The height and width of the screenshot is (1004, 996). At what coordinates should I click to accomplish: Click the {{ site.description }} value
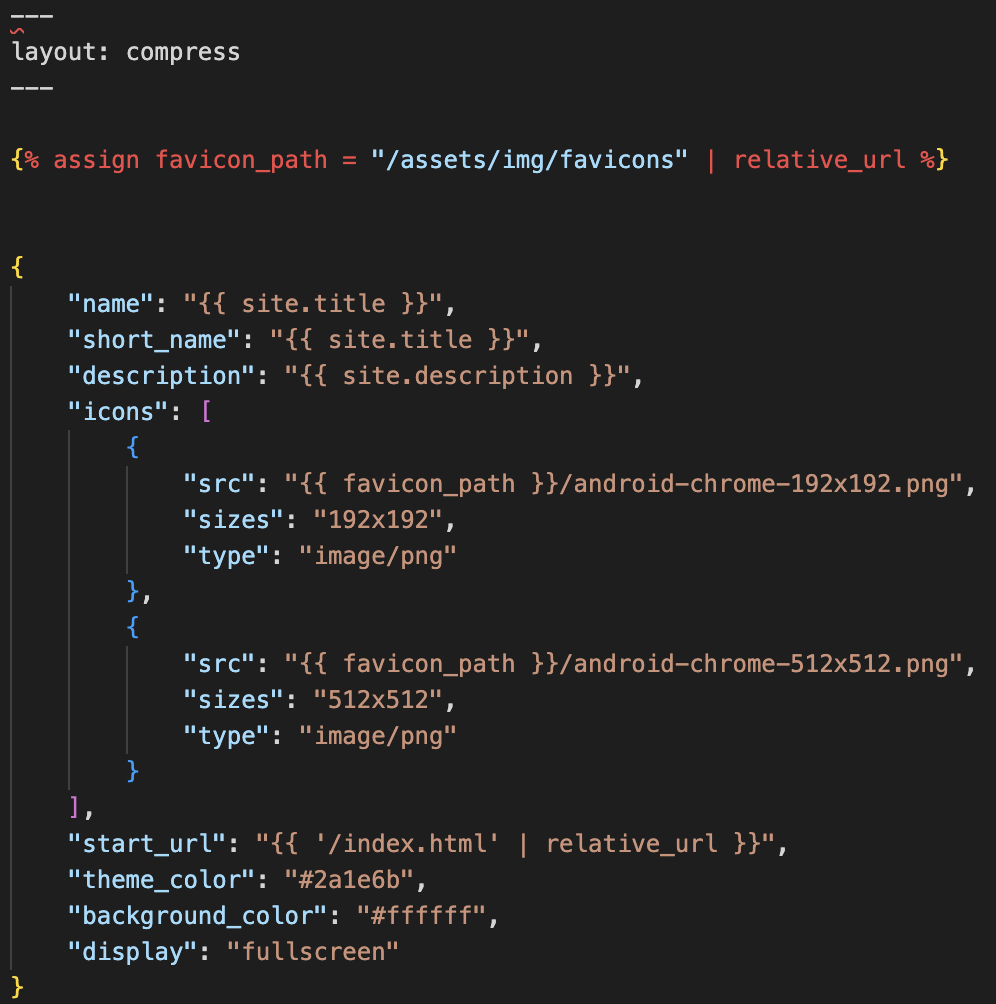tap(458, 376)
